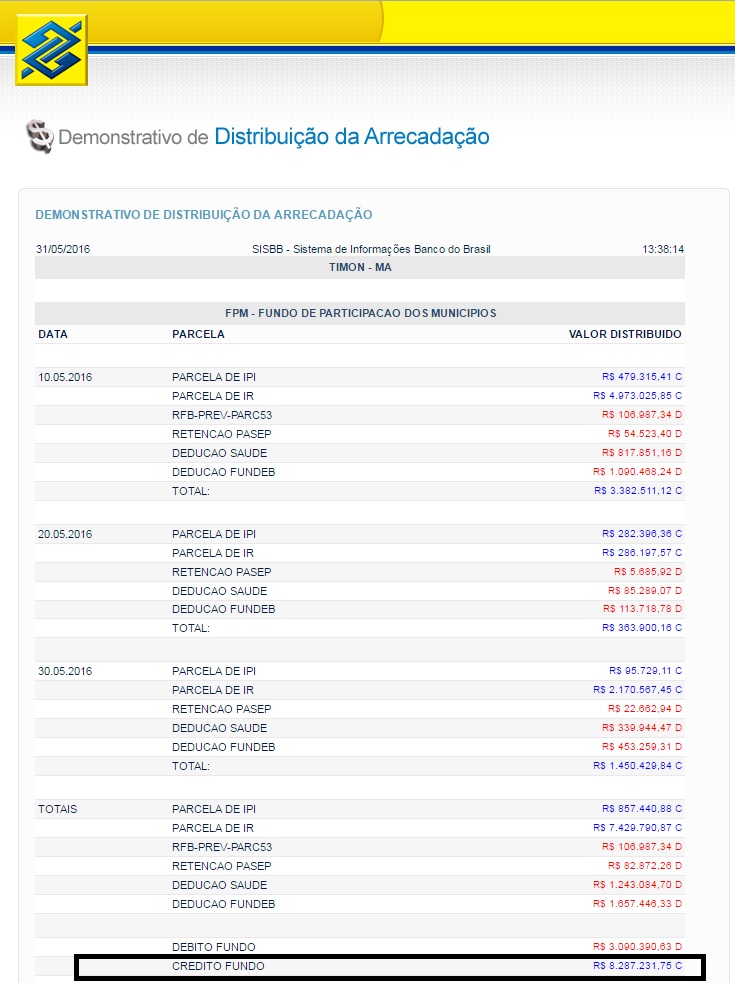Image resolution: width=735 pixels, height=983 pixels.
Task: Click the Banco do Brasil logo
Action: click(x=50, y=50)
